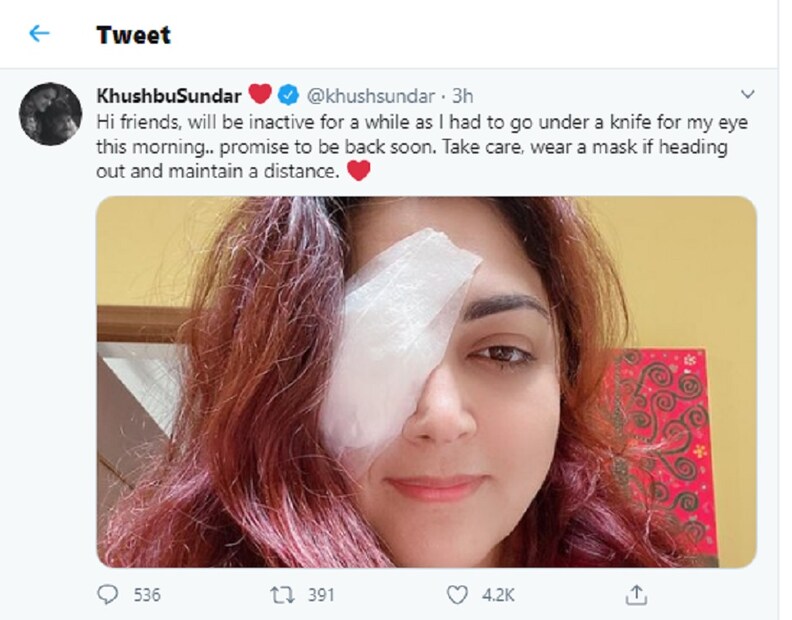Expand the tweet options chevron menu

pyautogui.click(x=746, y=95)
